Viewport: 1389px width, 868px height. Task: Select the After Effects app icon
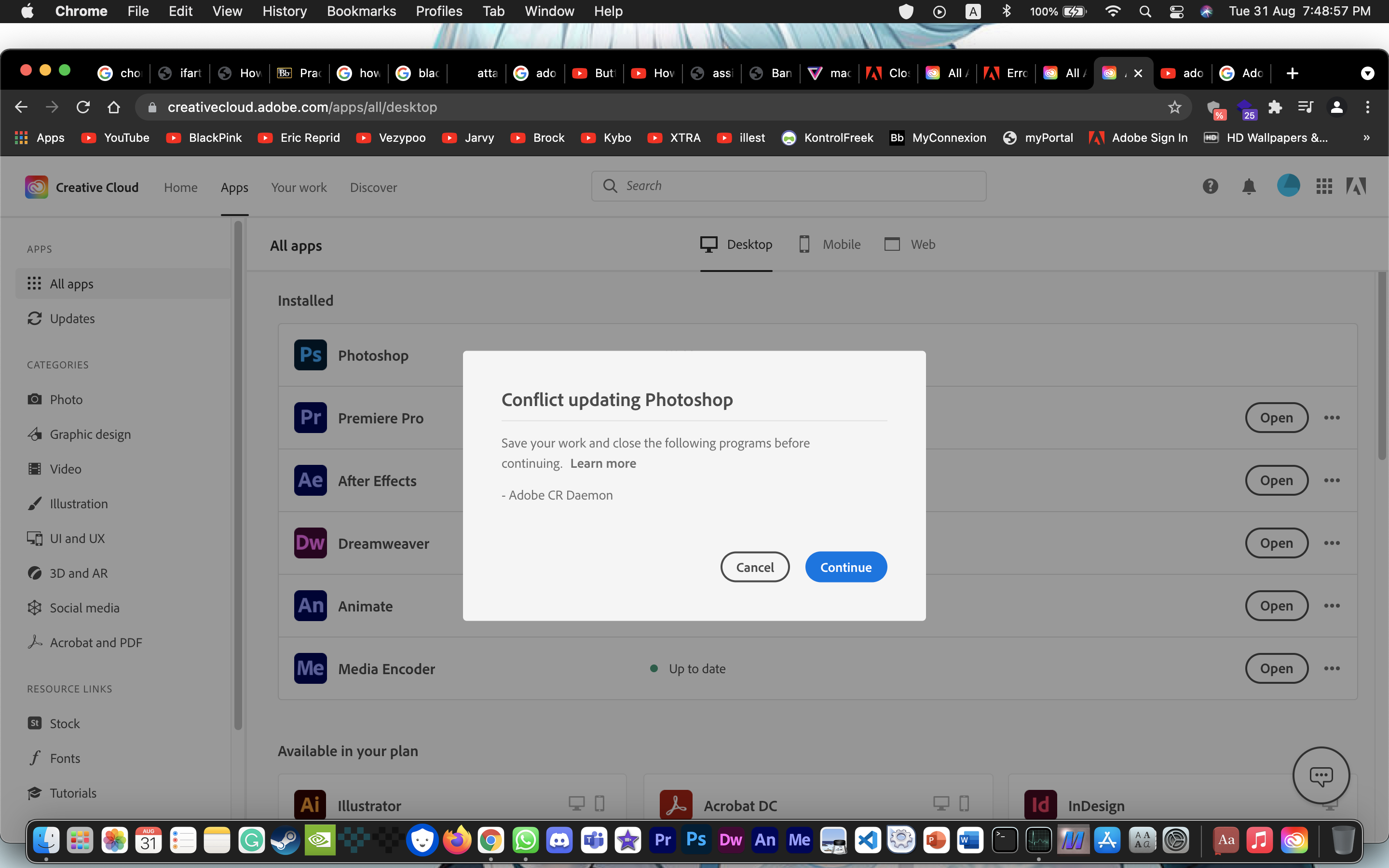[310, 480]
